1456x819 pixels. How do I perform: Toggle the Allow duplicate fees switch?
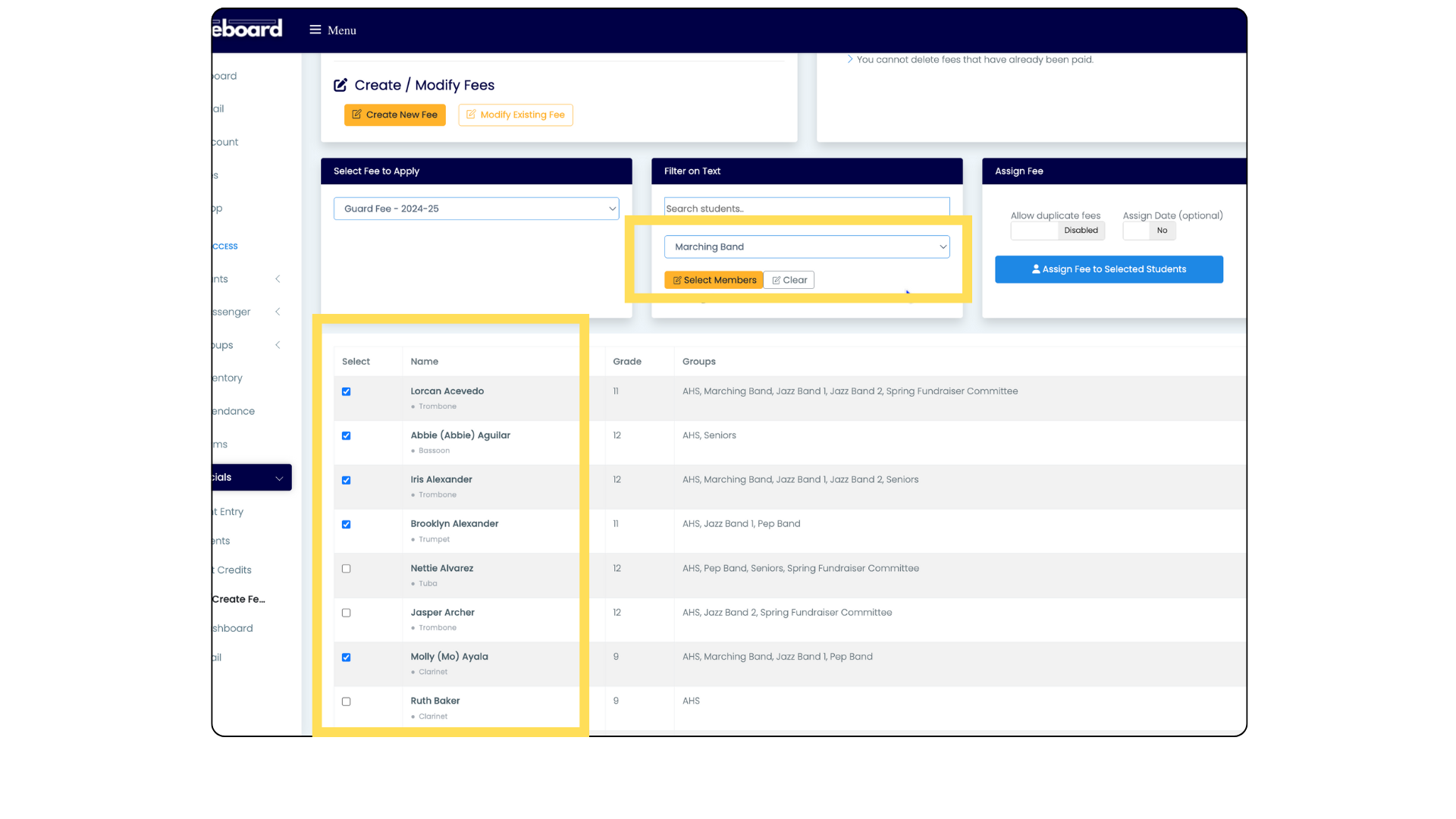(x=1057, y=231)
